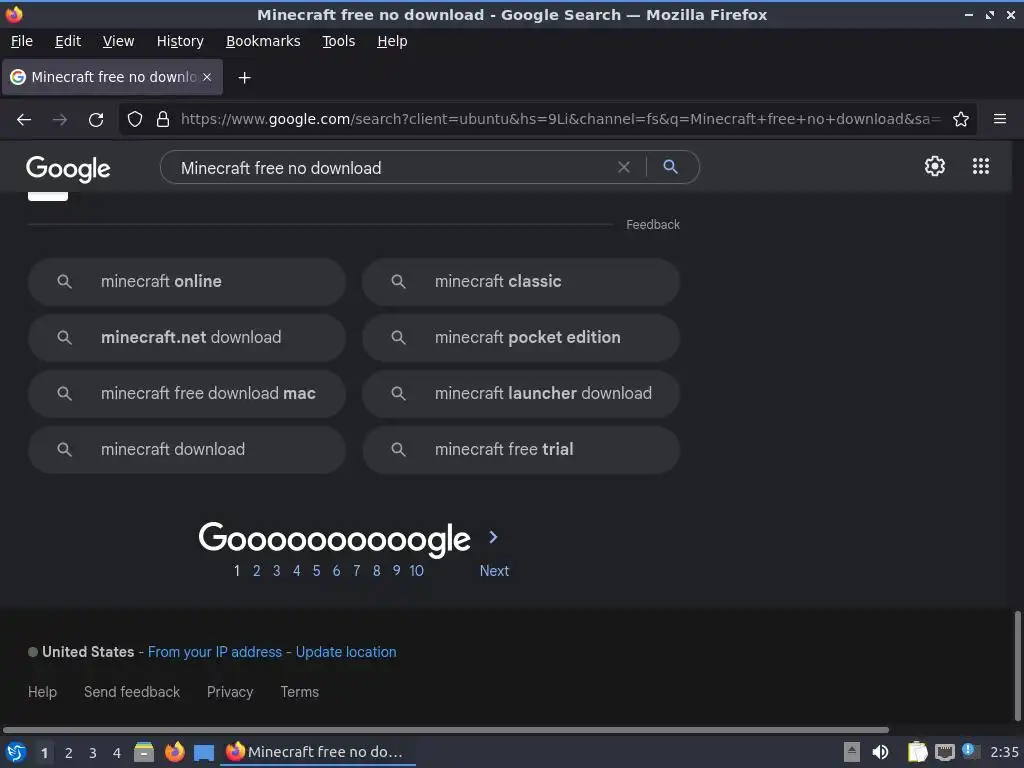Click the horizontal scrollbar at page bottom
Viewport: 1024px width, 768px height.
click(445, 729)
